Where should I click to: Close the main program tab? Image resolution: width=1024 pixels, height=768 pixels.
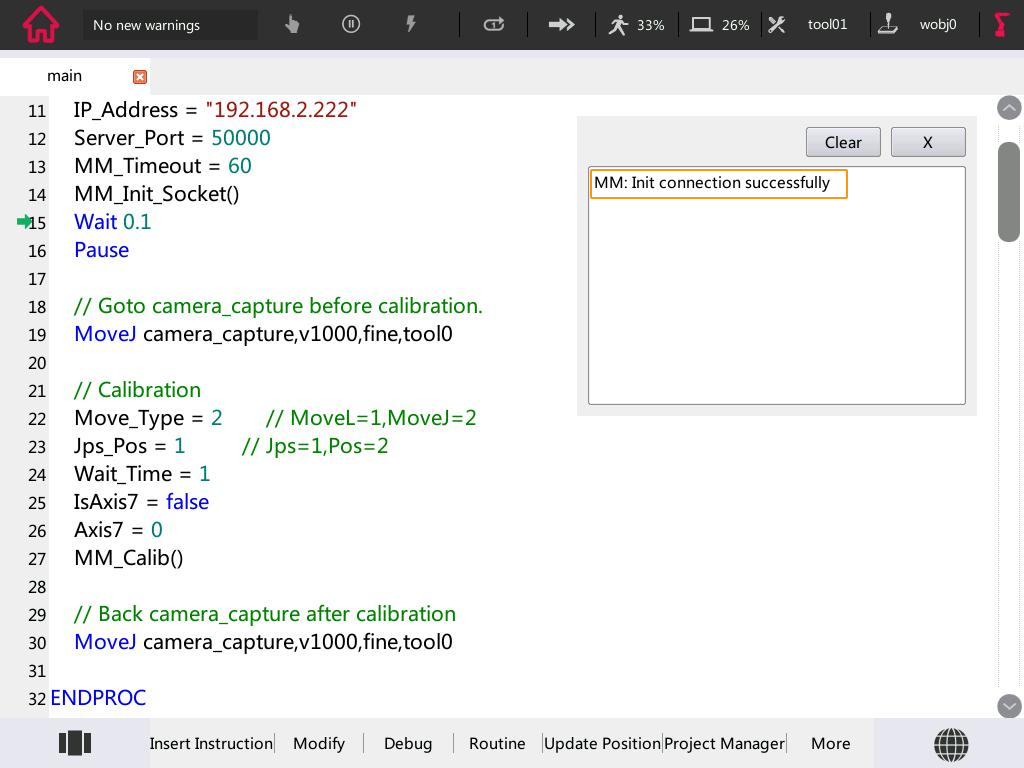140,77
